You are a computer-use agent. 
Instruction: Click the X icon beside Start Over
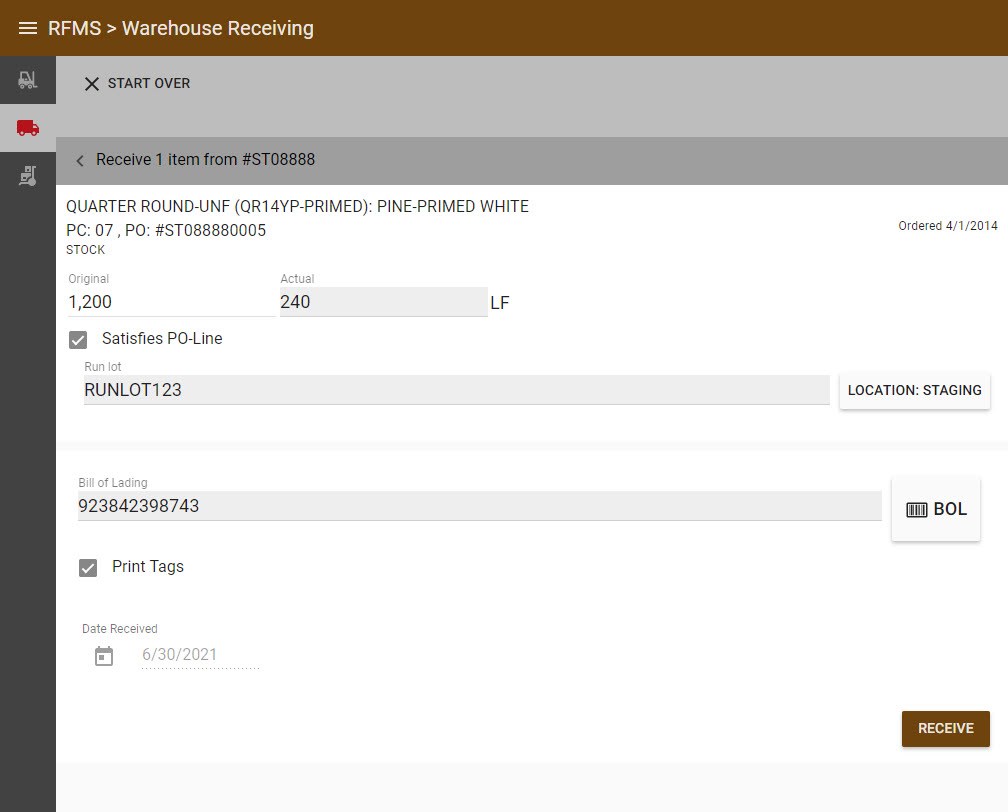click(92, 84)
